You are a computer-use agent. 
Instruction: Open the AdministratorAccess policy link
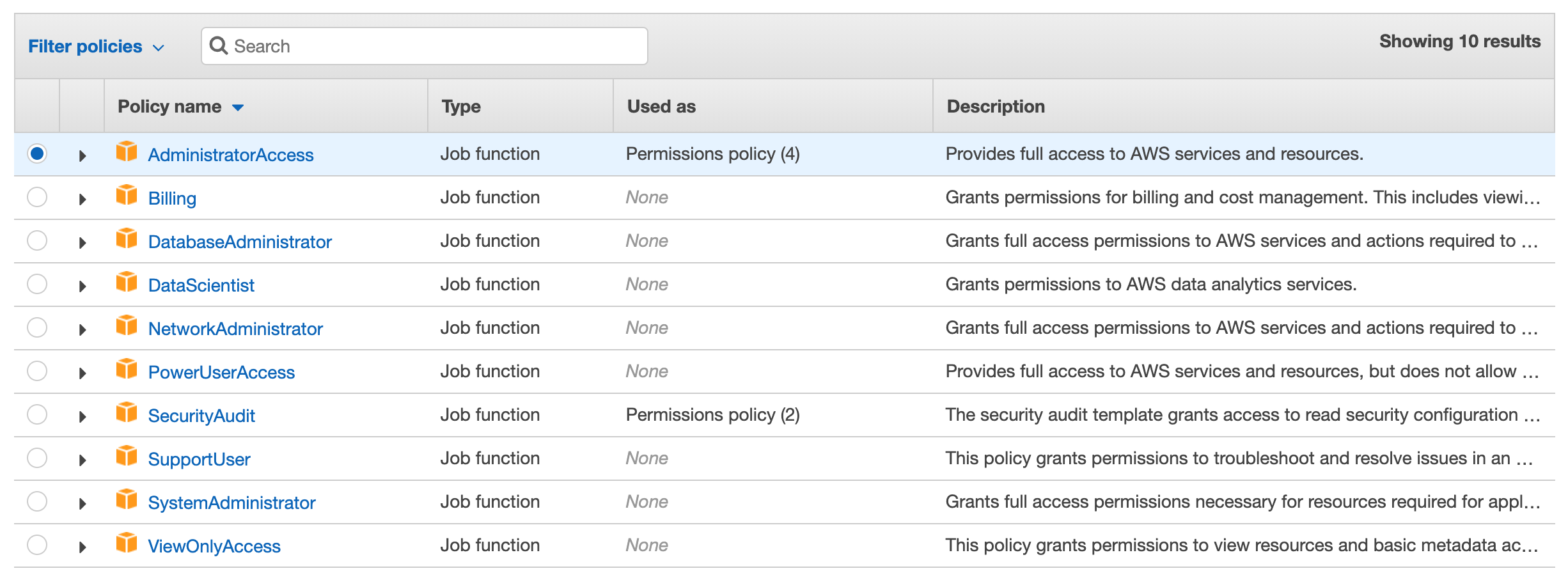(231, 155)
